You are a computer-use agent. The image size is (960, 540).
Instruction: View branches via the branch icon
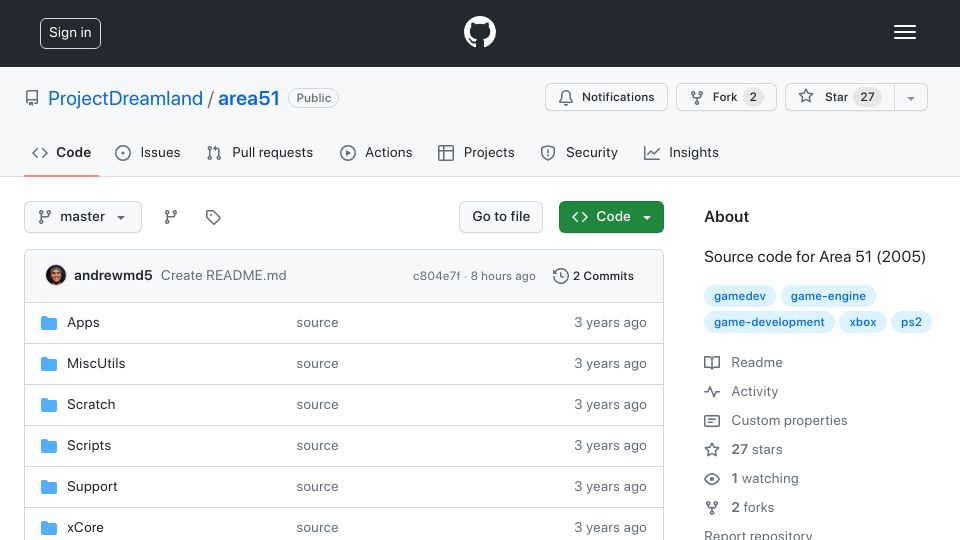click(171, 217)
